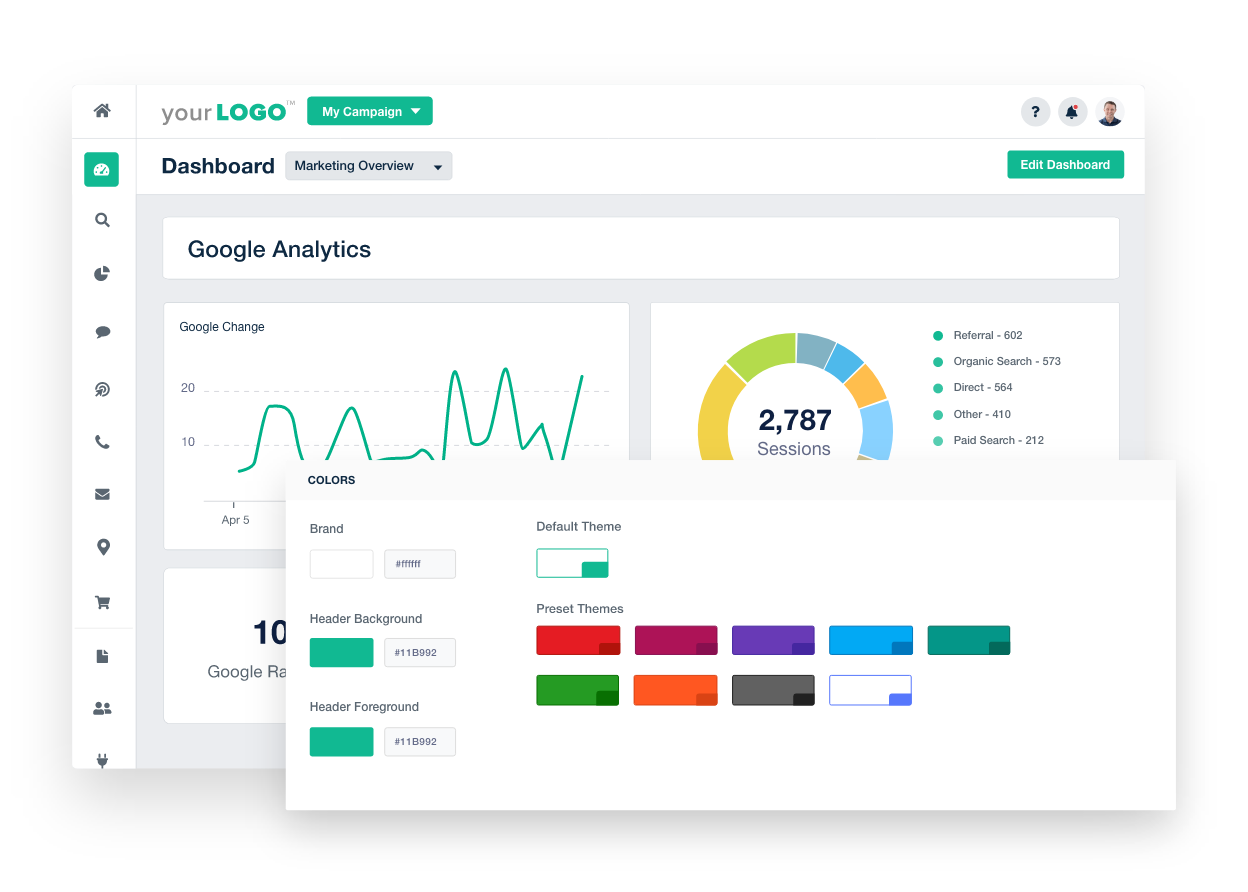Open the help question mark icon
Image resolution: width=1248 pixels, height=892 pixels.
(1036, 112)
